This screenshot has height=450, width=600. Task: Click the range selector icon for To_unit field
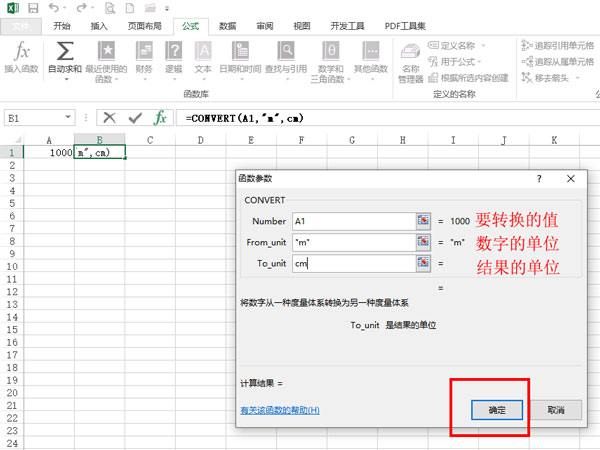pos(424,264)
